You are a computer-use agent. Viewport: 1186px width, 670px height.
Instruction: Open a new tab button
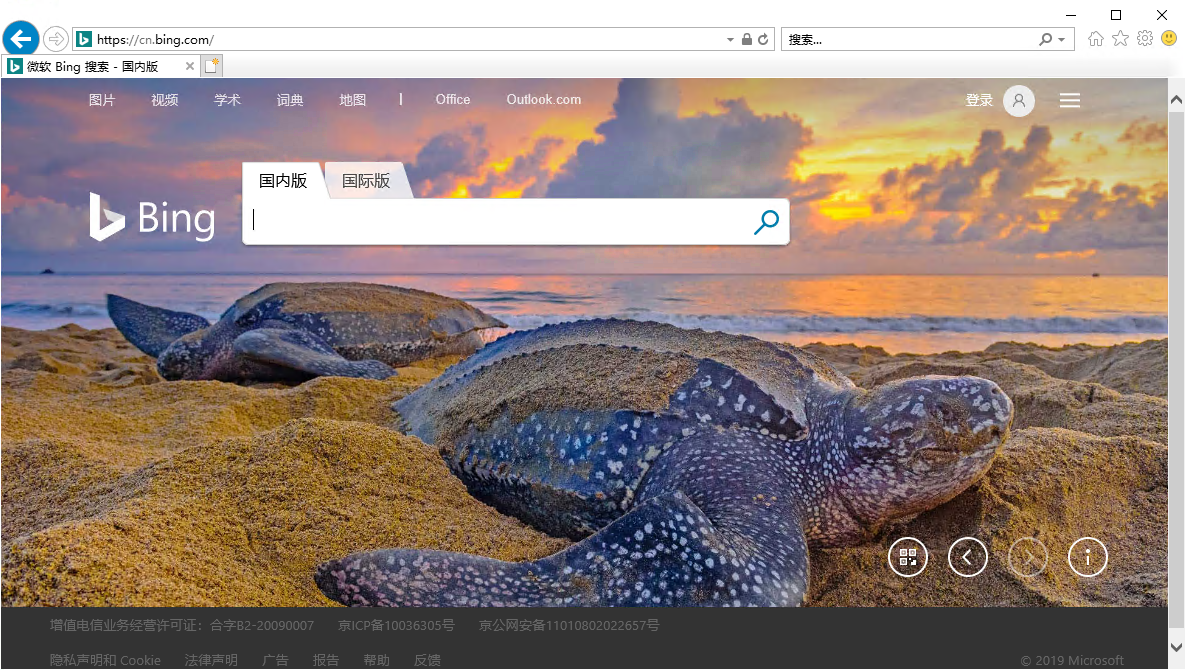click(212, 66)
